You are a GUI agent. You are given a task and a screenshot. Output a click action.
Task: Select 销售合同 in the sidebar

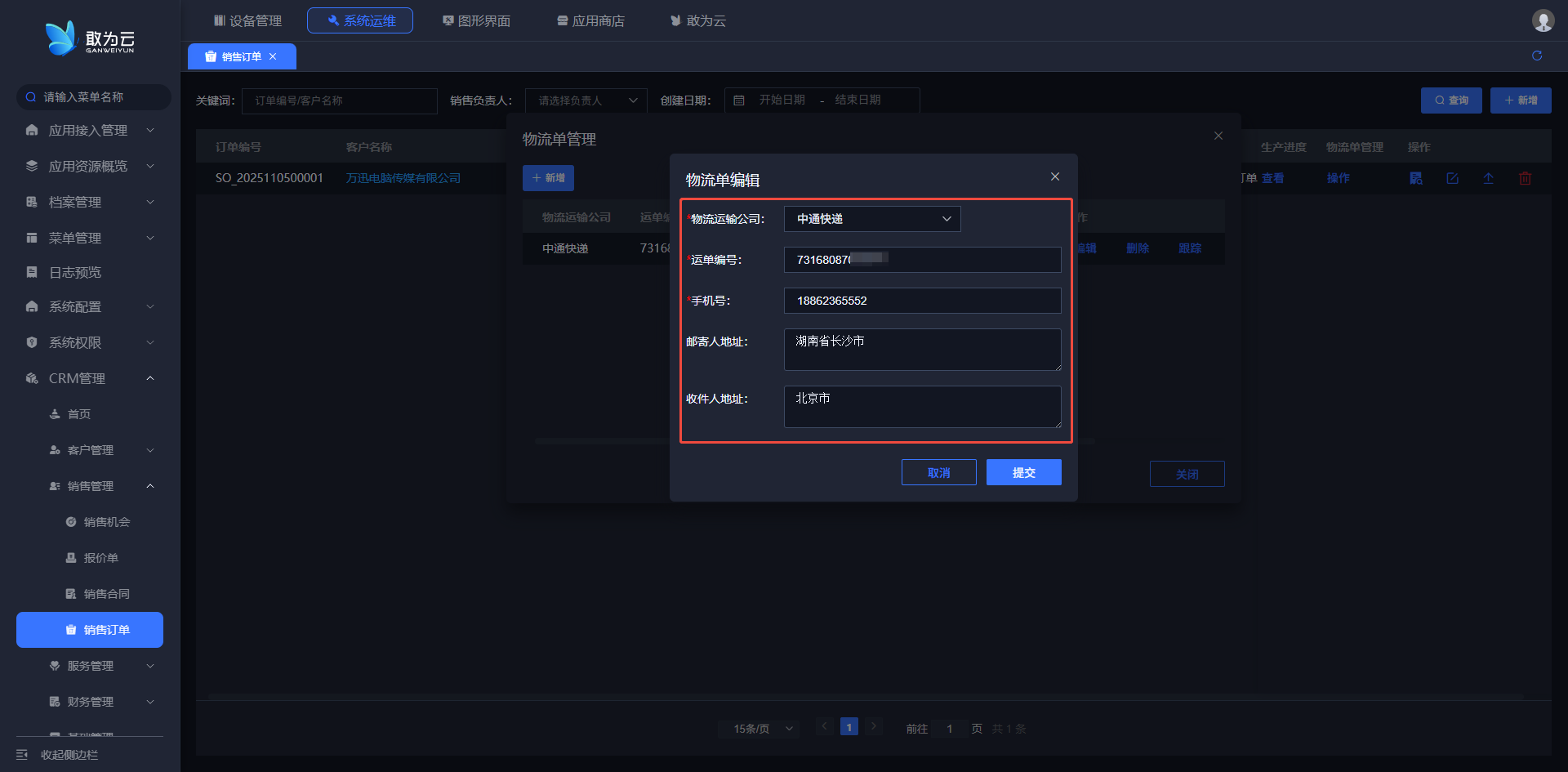[x=106, y=594]
